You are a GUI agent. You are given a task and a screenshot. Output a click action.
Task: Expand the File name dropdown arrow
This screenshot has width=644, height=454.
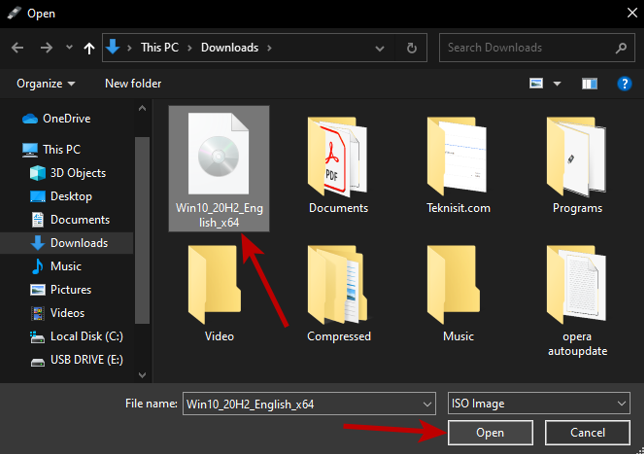427,404
